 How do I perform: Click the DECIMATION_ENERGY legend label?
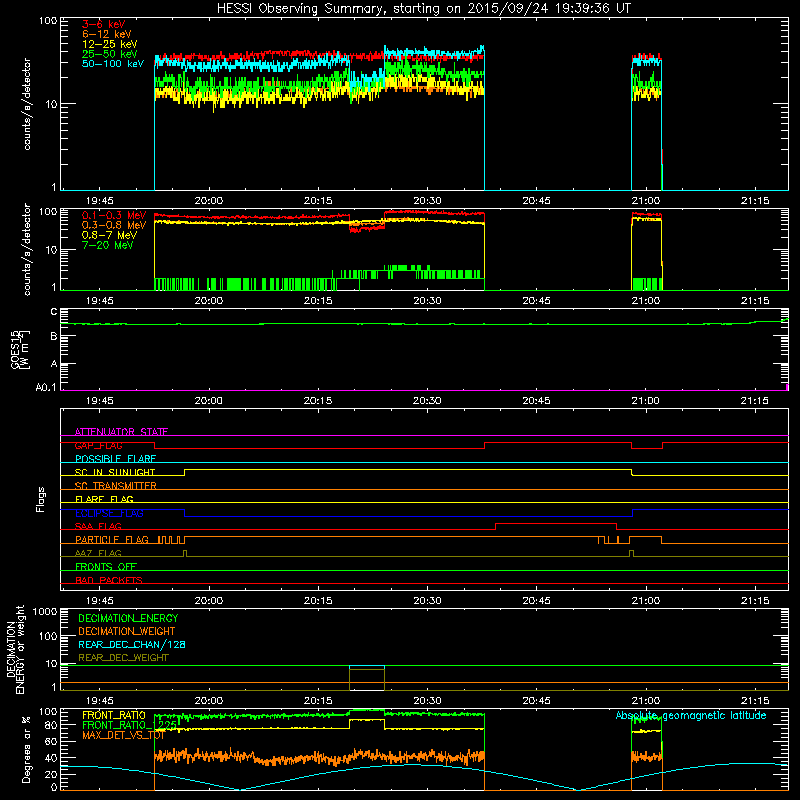pos(128,618)
